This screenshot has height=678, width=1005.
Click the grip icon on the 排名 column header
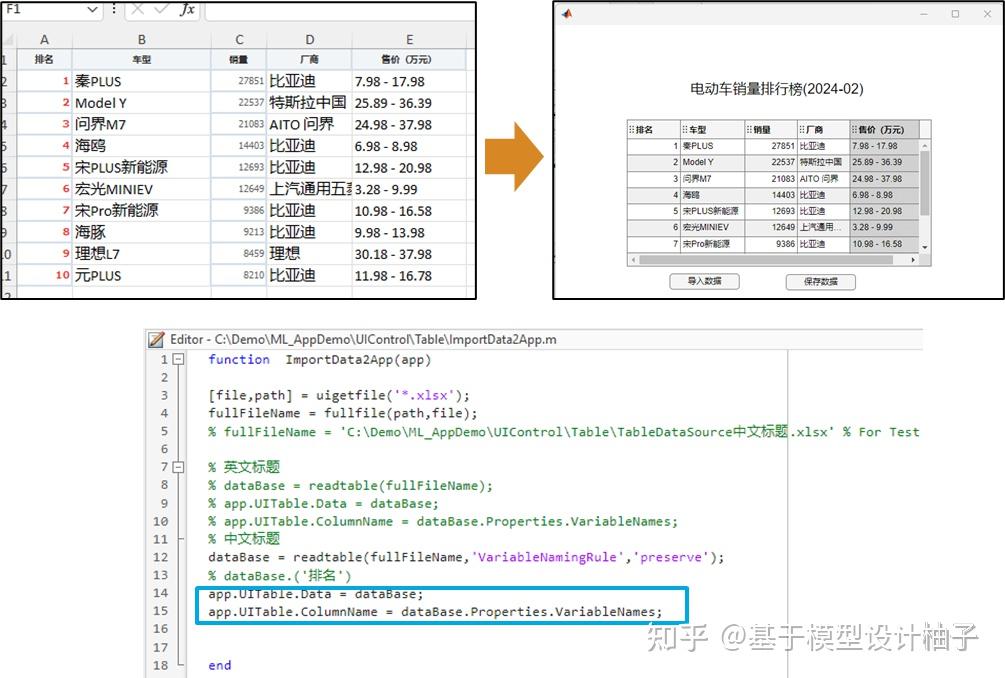[x=631, y=128]
